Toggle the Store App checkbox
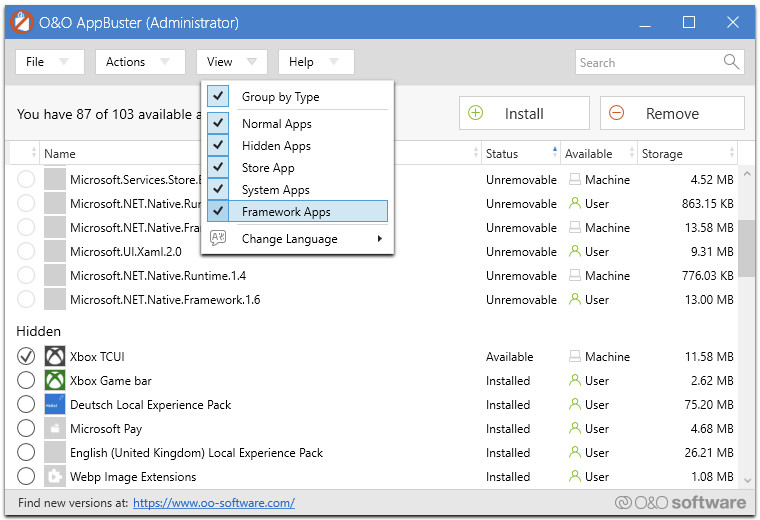The width and height of the screenshot is (760, 520). (218, 167)
